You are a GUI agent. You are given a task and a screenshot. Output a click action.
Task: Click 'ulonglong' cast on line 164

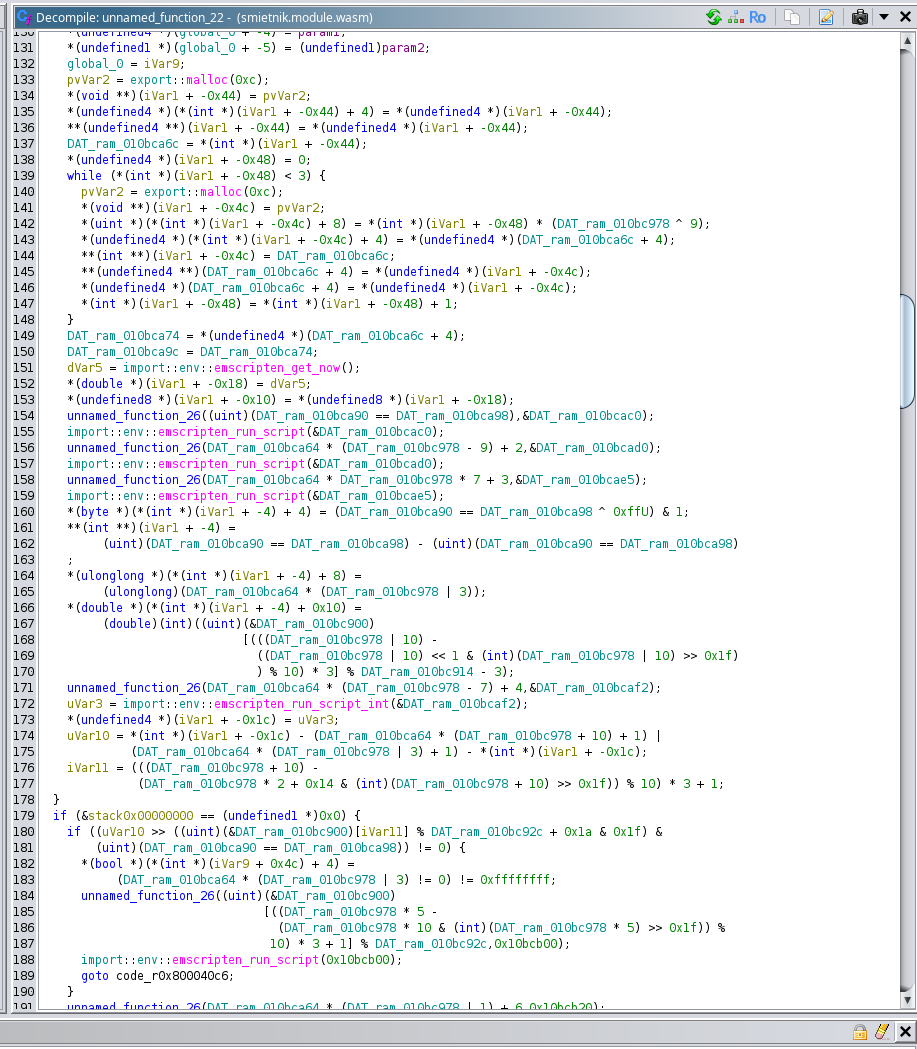click(112, 576)
